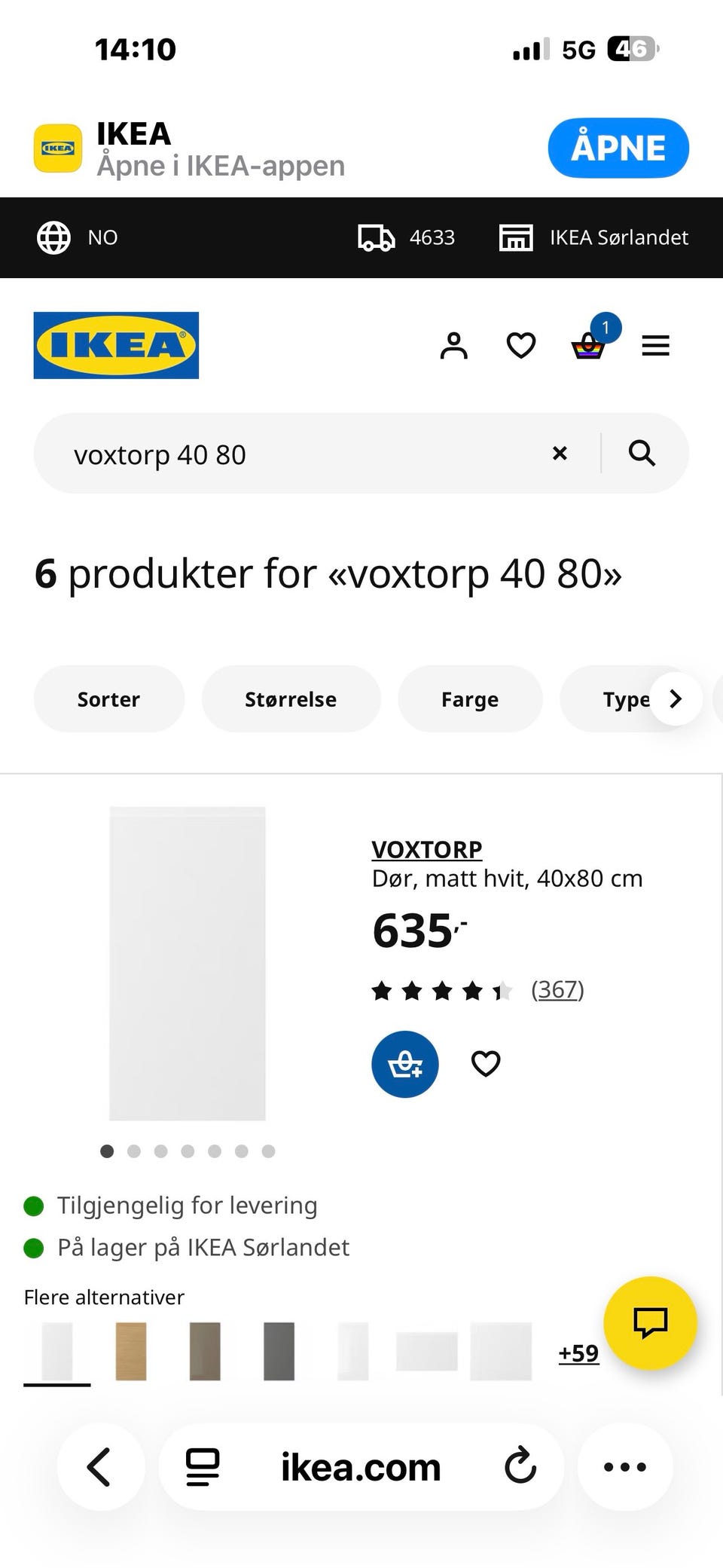Show more filters with right chevron

676,699
